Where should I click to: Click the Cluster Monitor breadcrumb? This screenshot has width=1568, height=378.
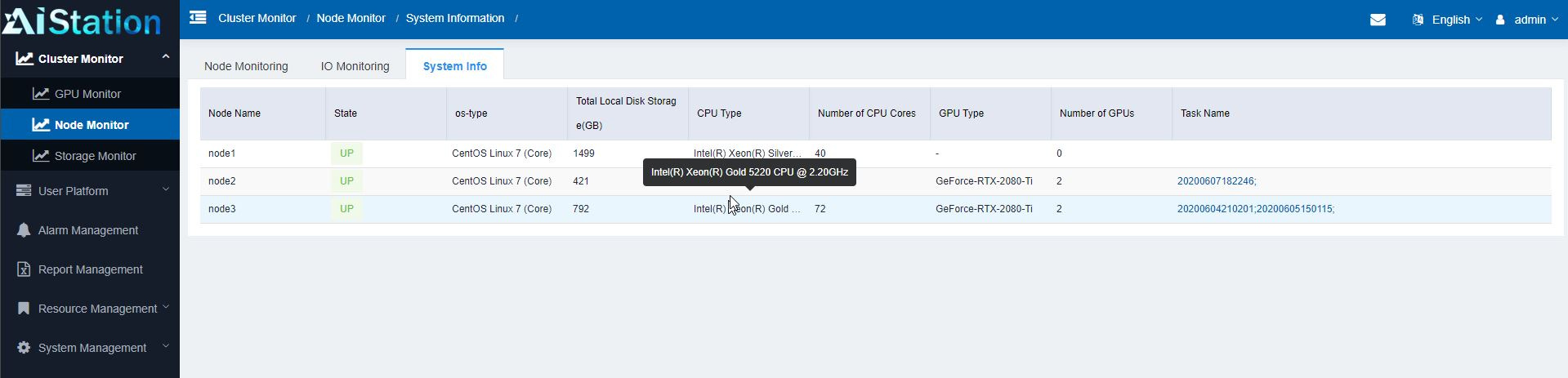(x=257, y=18)
